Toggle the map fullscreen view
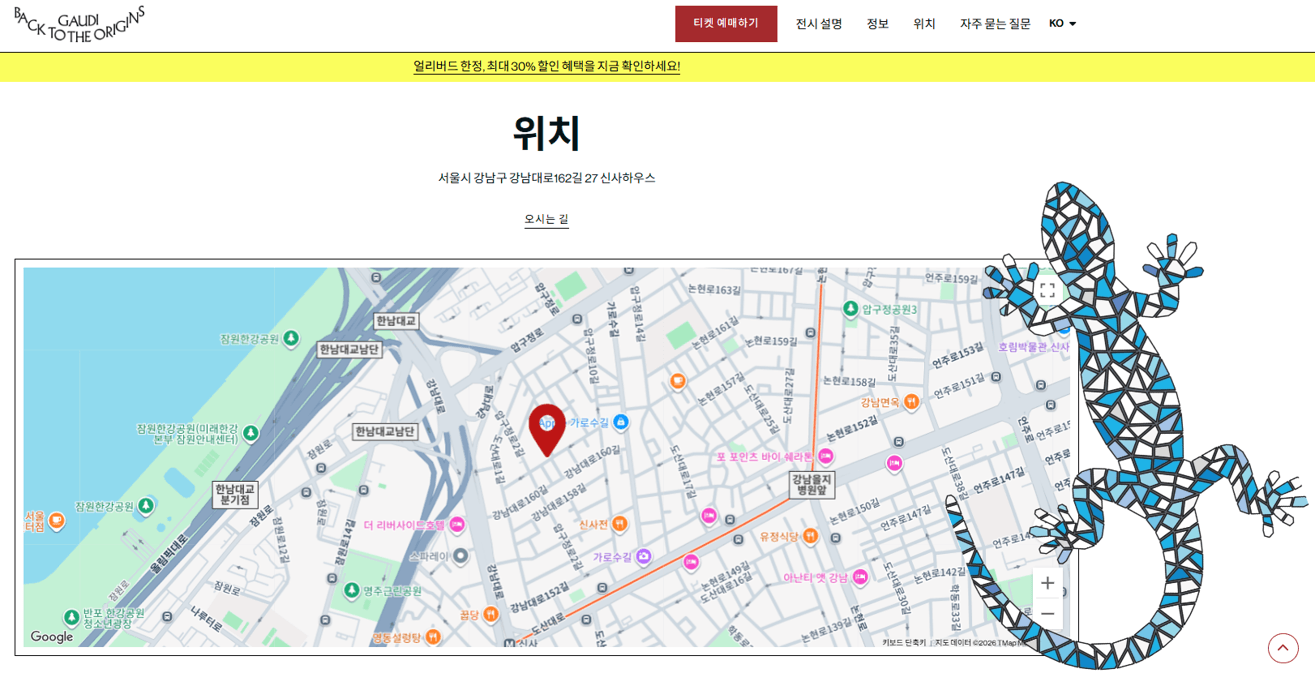Viewport: 1315px width, 686px height. pyautogui.click(x=1047, y=291)
